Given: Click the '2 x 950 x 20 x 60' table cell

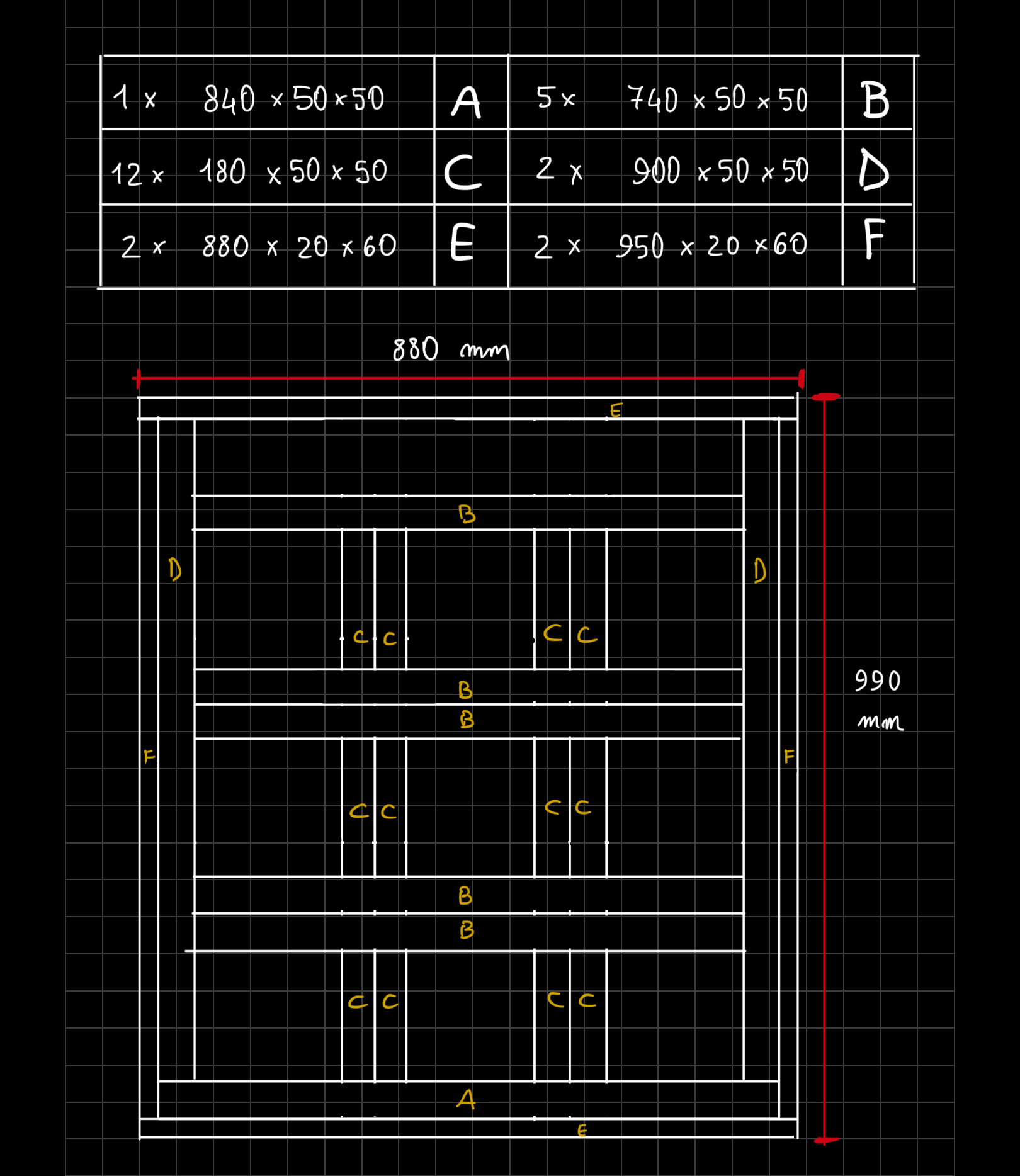Looking at the screenshot, I should click(675, 246).
